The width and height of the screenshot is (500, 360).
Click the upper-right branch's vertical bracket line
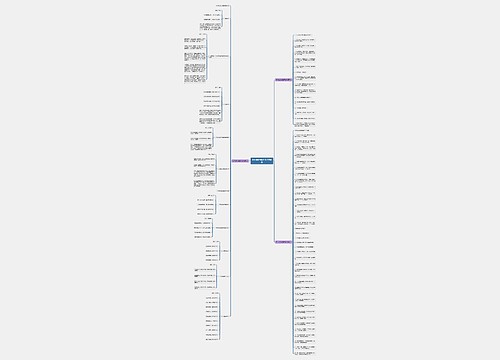(293, 79)
